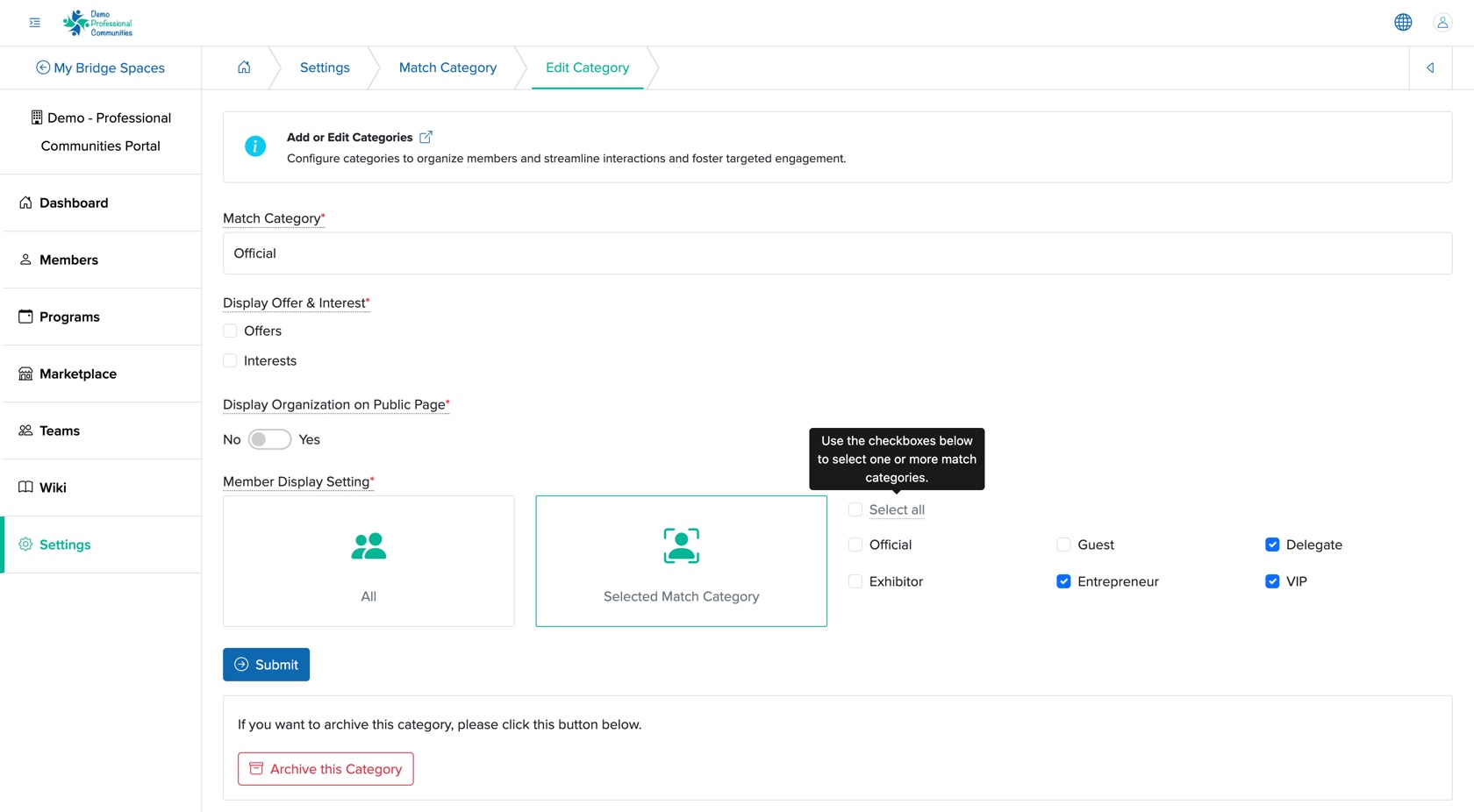Open Programs in the sidebar
Viewport: 1474px width, 812px height.
[x=102, y=317]
